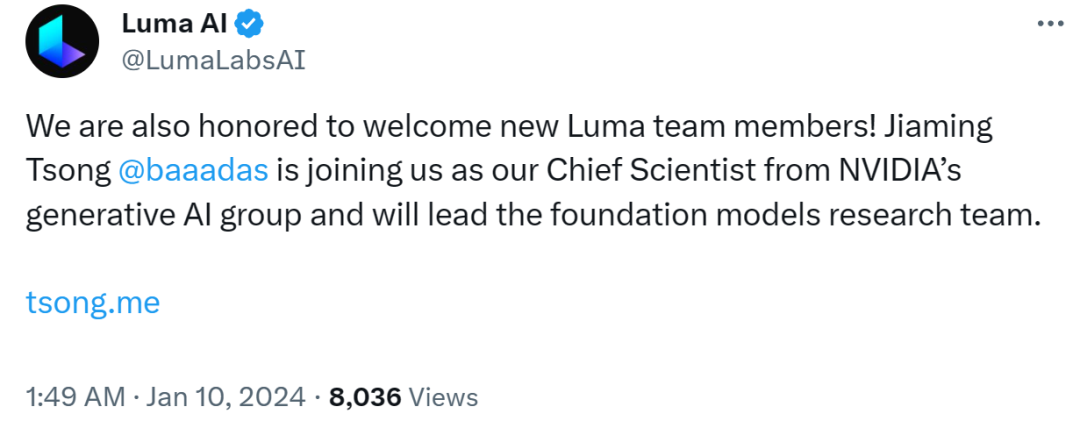
Task: Click the Luma AI display name
Action: click(x=174, y=25)
